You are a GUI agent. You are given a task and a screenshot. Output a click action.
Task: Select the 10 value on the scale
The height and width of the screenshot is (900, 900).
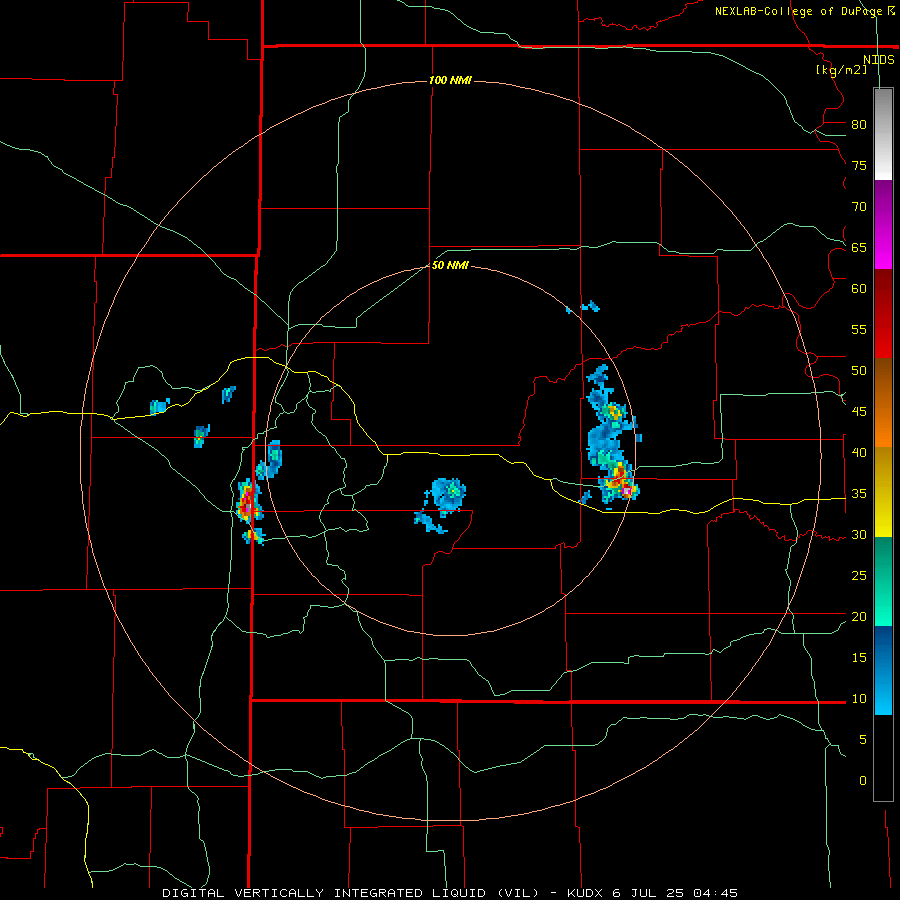pos(859,699)
